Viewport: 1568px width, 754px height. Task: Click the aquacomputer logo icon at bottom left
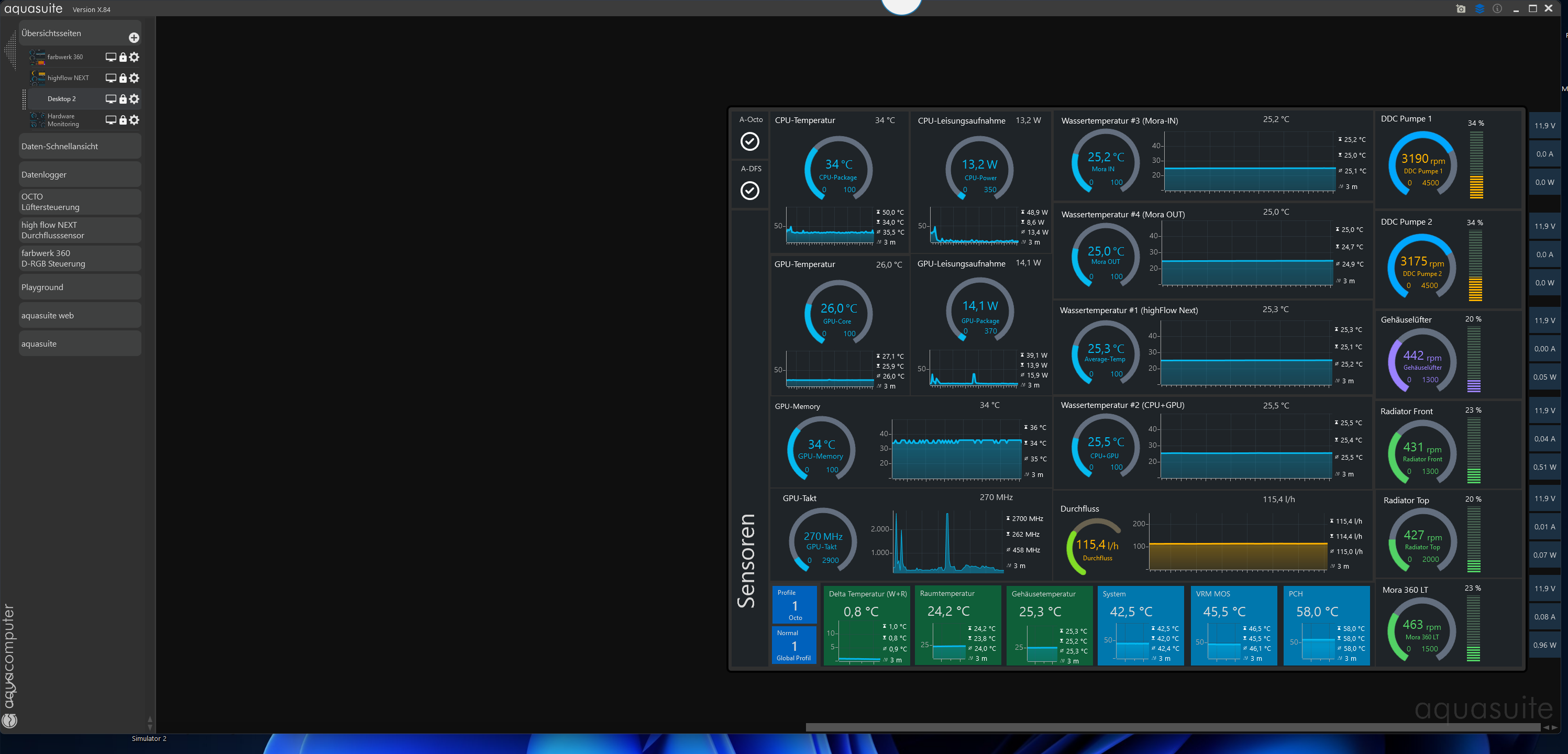coord(9,720)
